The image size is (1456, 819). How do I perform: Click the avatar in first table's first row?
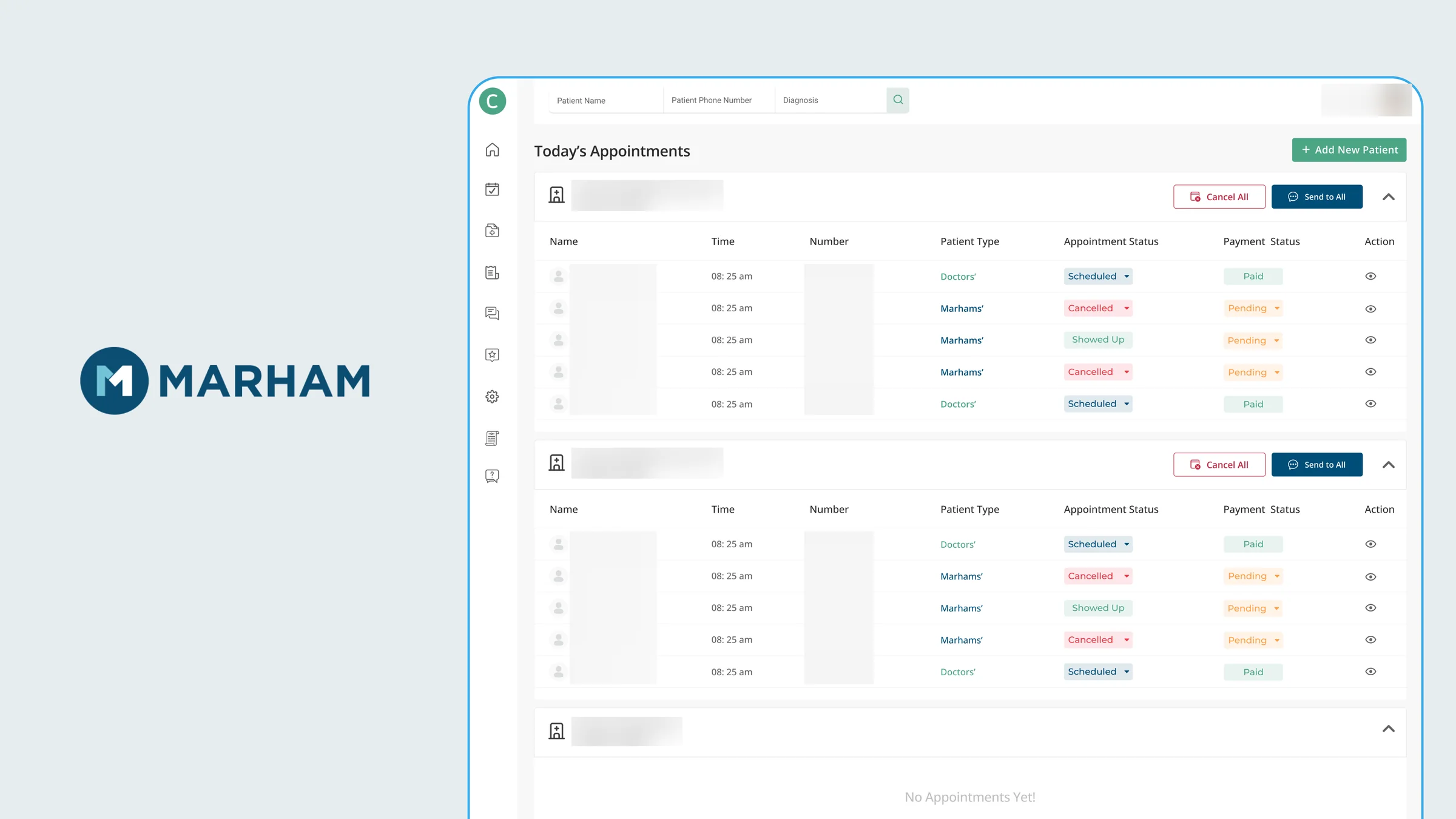559,276
